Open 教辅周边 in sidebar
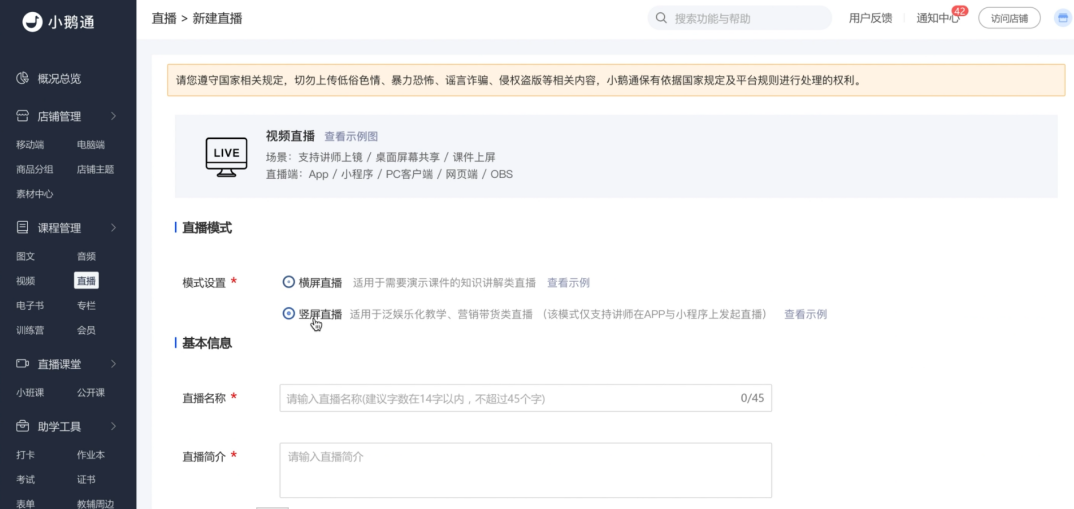1074x509 pixels. [95, 504]
